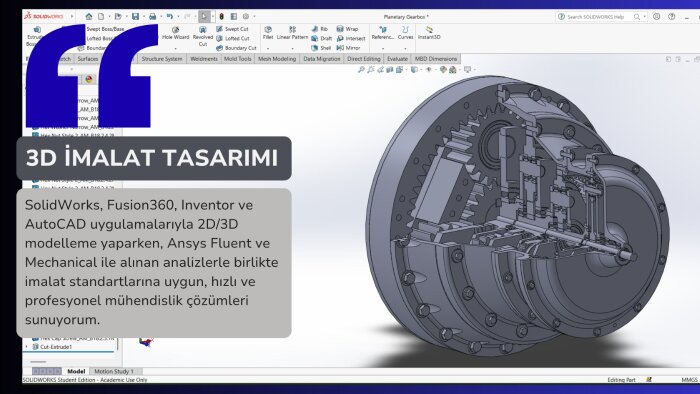
Task: Toggle Hide/Show Items eye icon
Action: (429, 70)
